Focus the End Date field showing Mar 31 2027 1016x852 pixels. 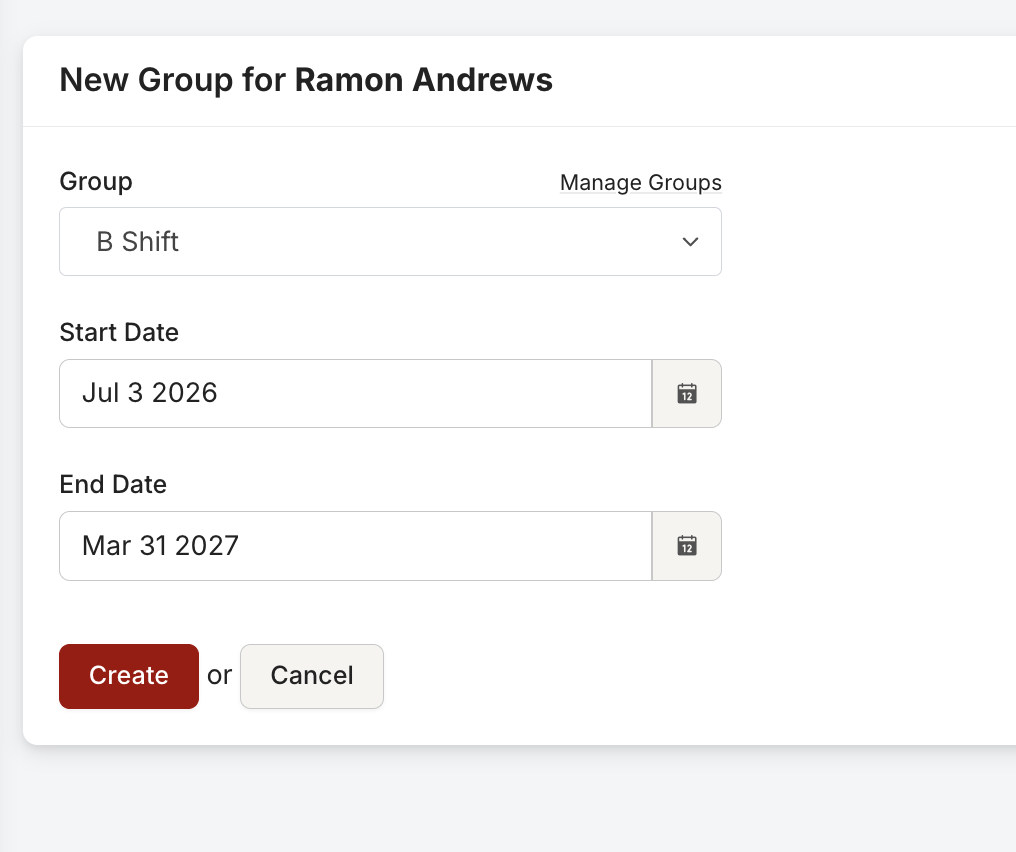pyautogui.click(x=356, y=546)
